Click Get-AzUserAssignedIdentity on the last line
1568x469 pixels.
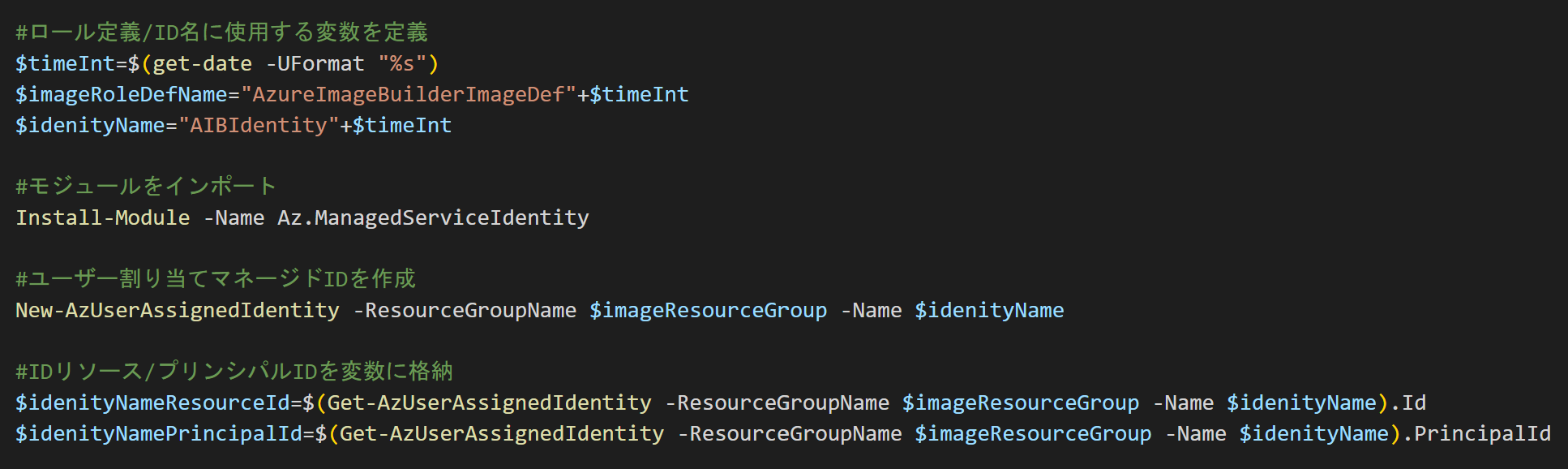pos(502,433)
